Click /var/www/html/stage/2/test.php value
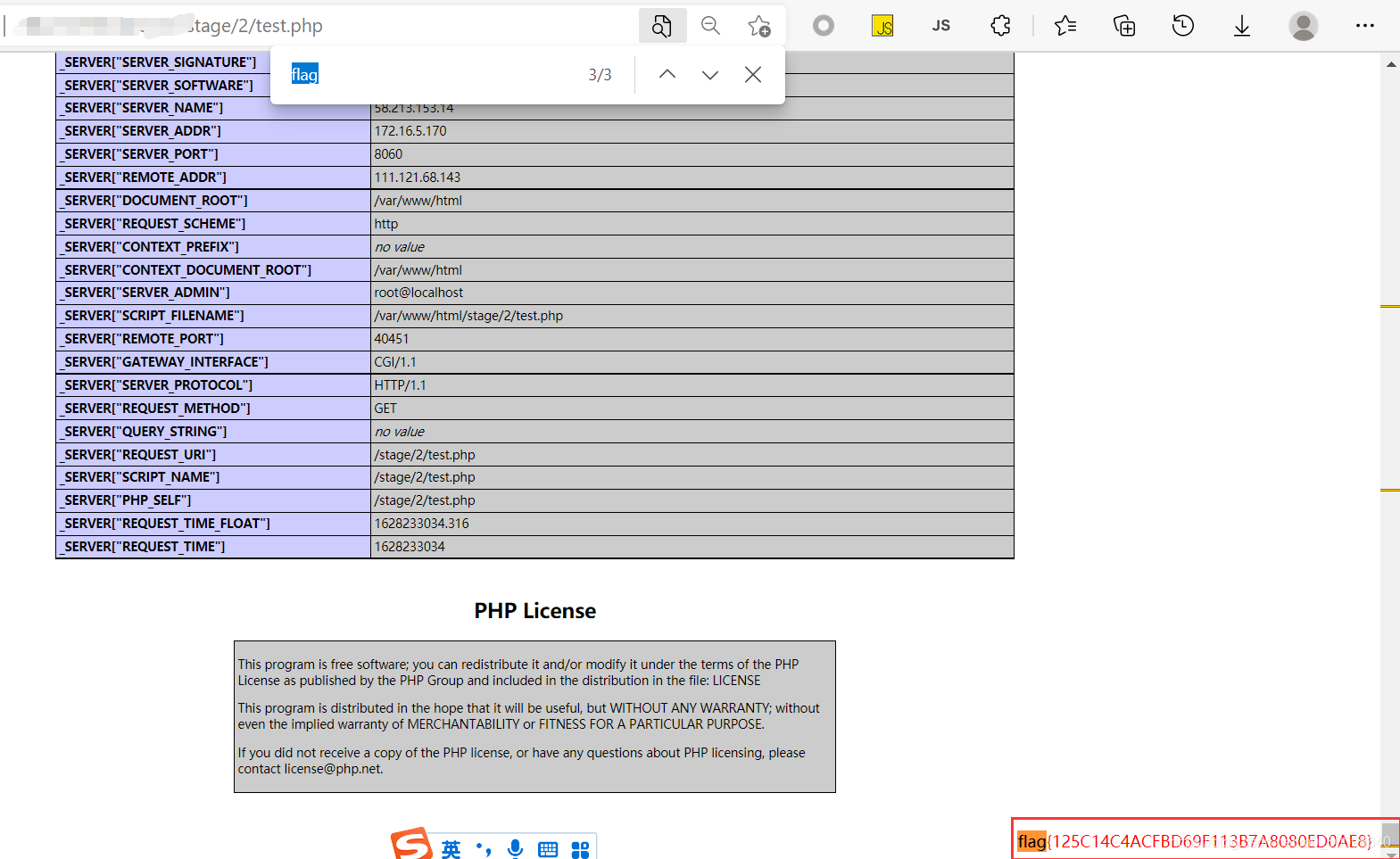Image resolution: width=1400 pixels, height=859 pixels. (468, 316)
